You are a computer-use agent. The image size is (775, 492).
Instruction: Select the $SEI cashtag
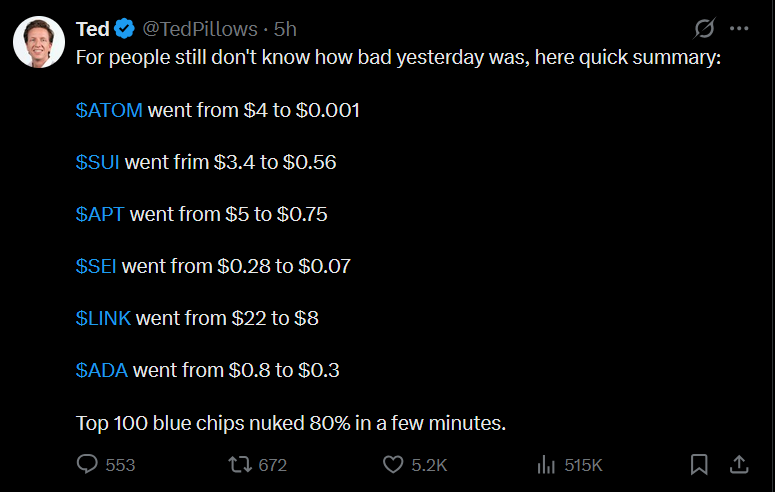pos(96,266)
